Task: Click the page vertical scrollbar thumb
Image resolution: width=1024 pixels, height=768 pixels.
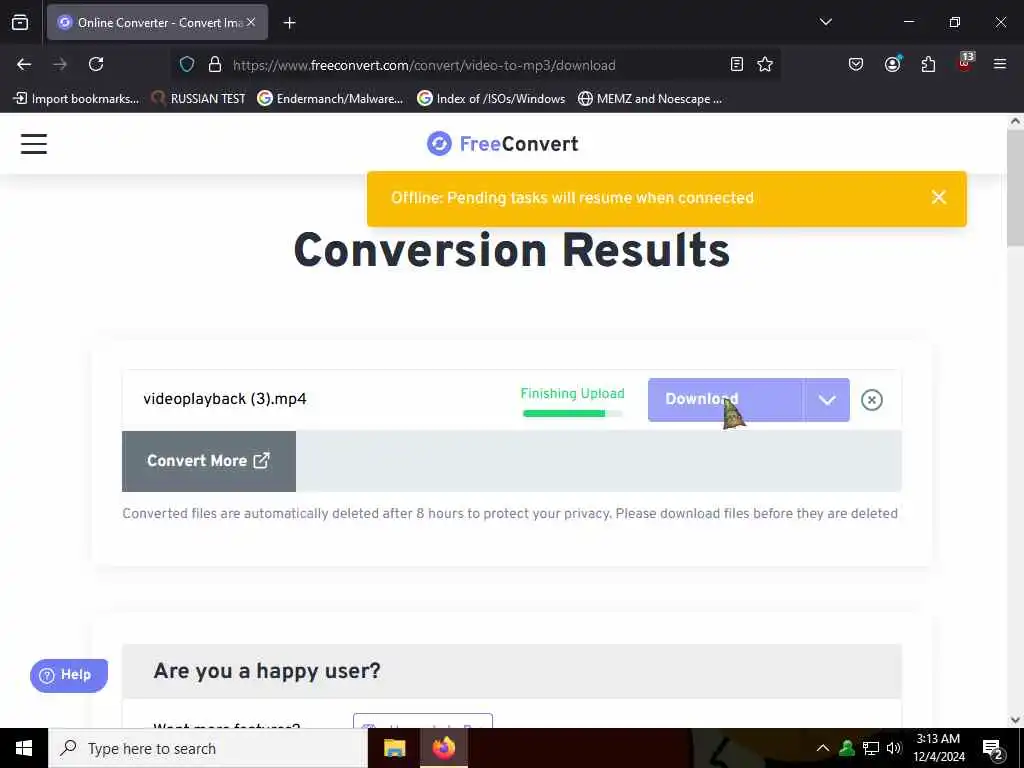Action: [x=1015, y=188]
